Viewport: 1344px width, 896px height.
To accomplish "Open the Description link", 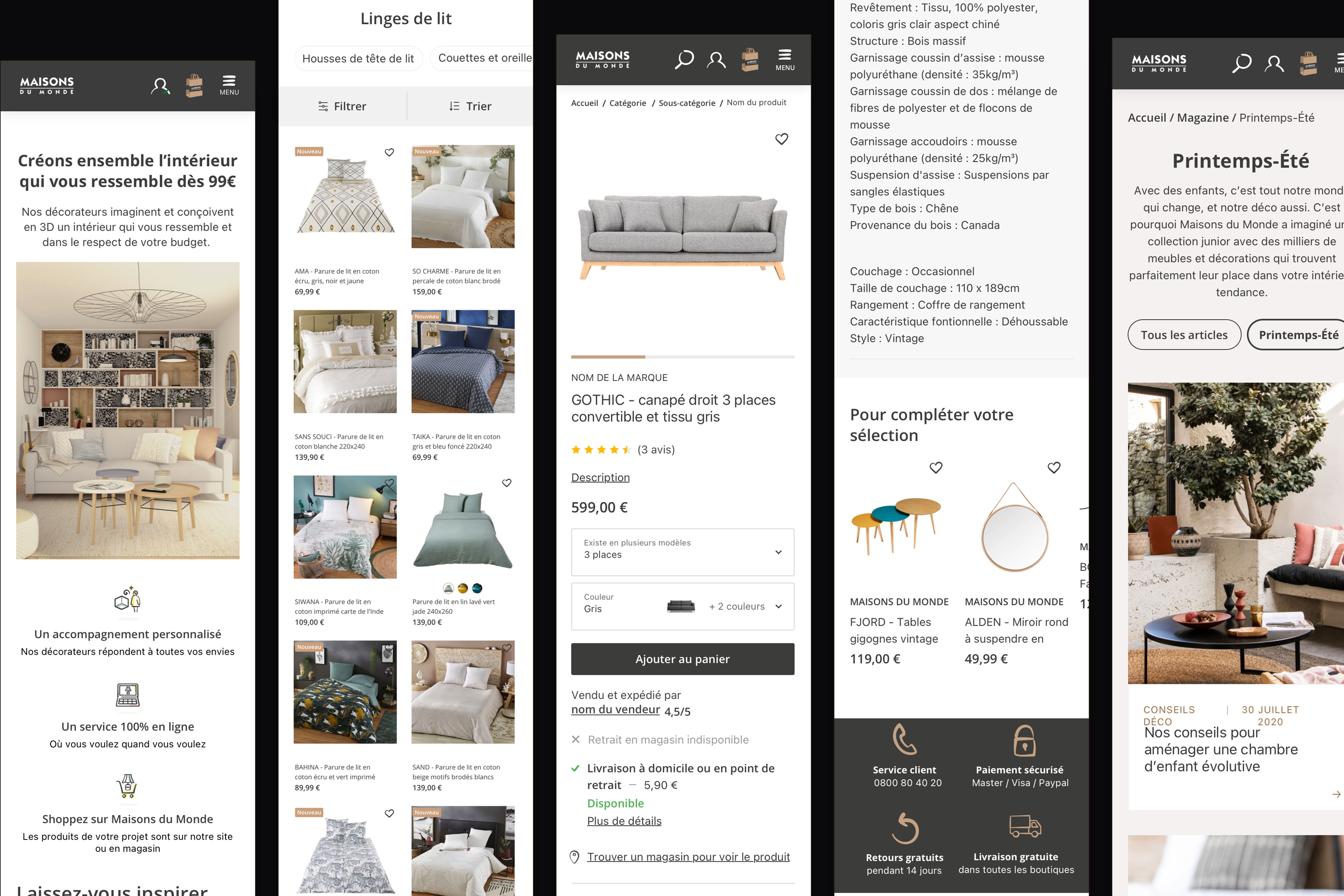I will tap(600, 478).
